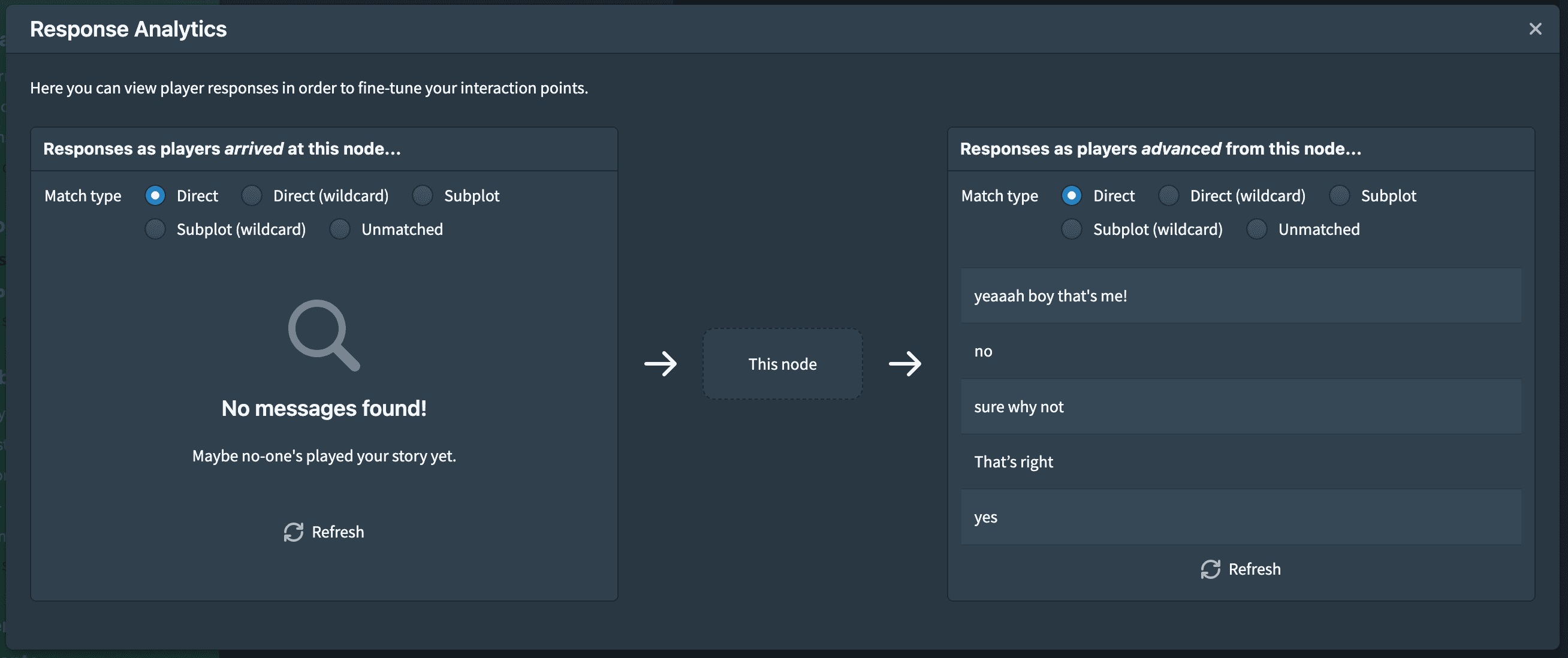The width and height of the screenshot is (1568, 658).
Task: Select Subplot match type in arrived panel
Action: (423, 195)
